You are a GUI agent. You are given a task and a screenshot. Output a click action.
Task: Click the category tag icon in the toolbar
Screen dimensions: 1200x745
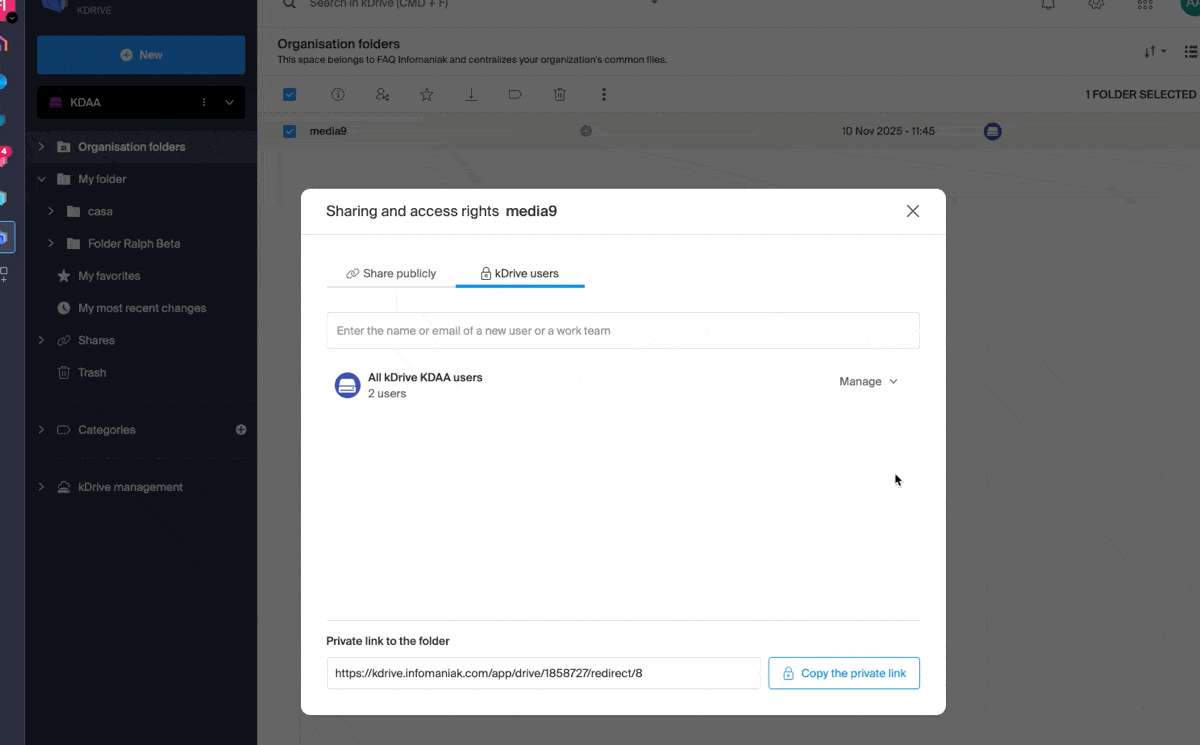(515, 95)
